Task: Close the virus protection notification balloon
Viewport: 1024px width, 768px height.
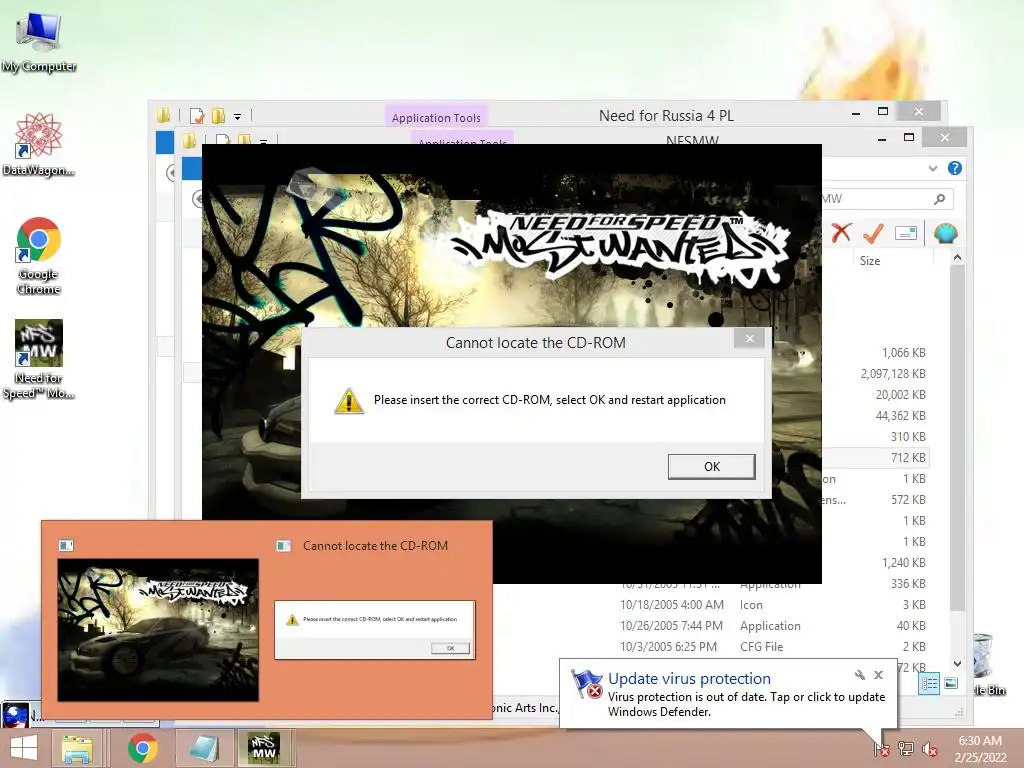Action: pyautogui.click(x=878, y=675)
